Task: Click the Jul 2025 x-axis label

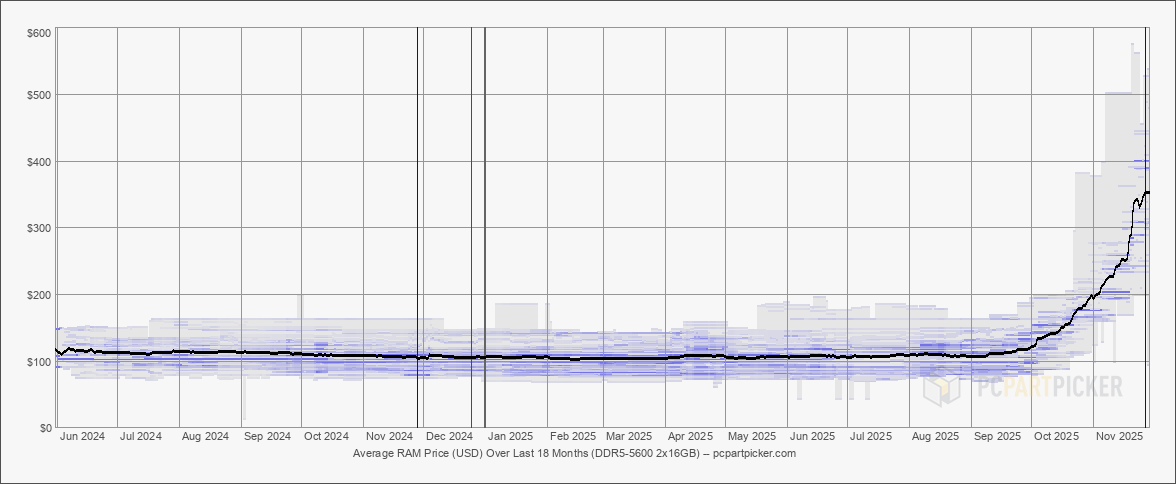Action: (871, 436)
